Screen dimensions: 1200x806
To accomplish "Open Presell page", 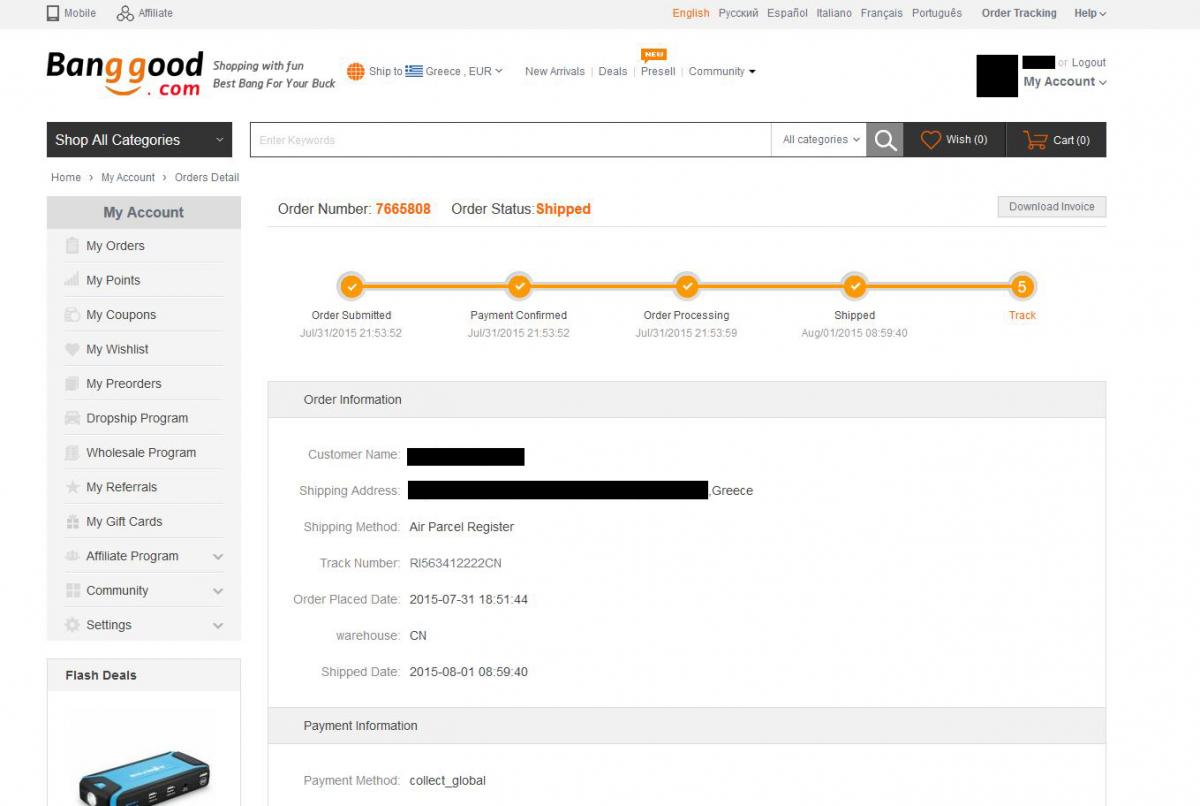I will [x=658, y=71].
